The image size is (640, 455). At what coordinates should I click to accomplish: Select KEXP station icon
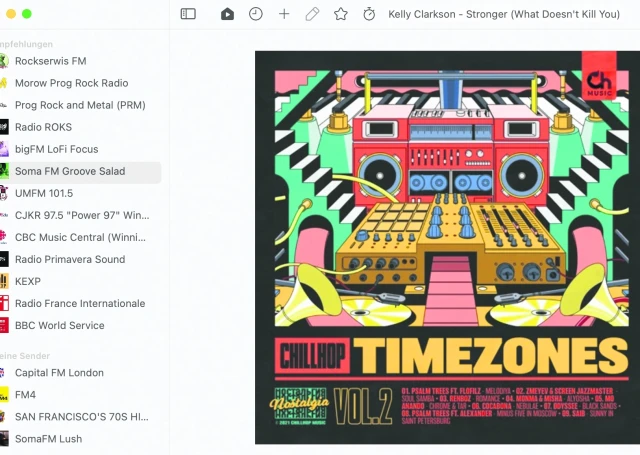tap(4, 282)
